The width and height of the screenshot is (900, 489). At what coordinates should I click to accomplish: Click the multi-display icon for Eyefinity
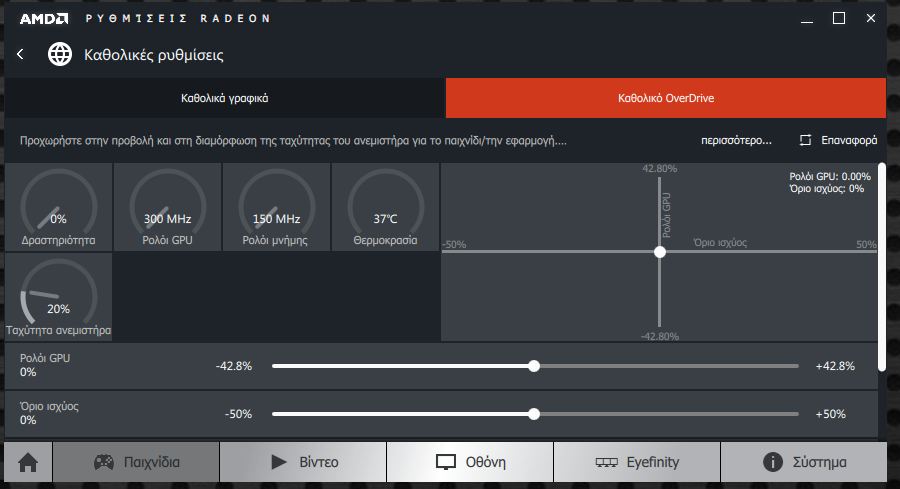[607, 462]
